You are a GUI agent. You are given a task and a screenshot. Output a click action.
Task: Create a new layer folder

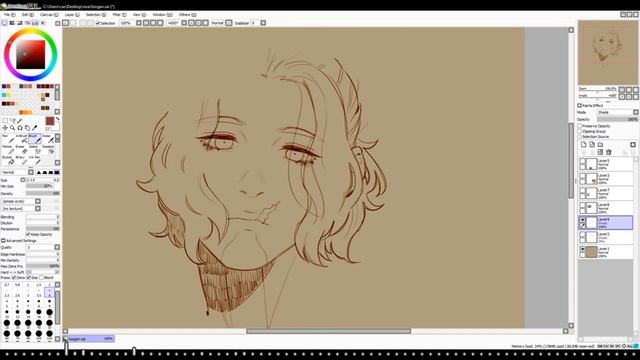point(600,144)
